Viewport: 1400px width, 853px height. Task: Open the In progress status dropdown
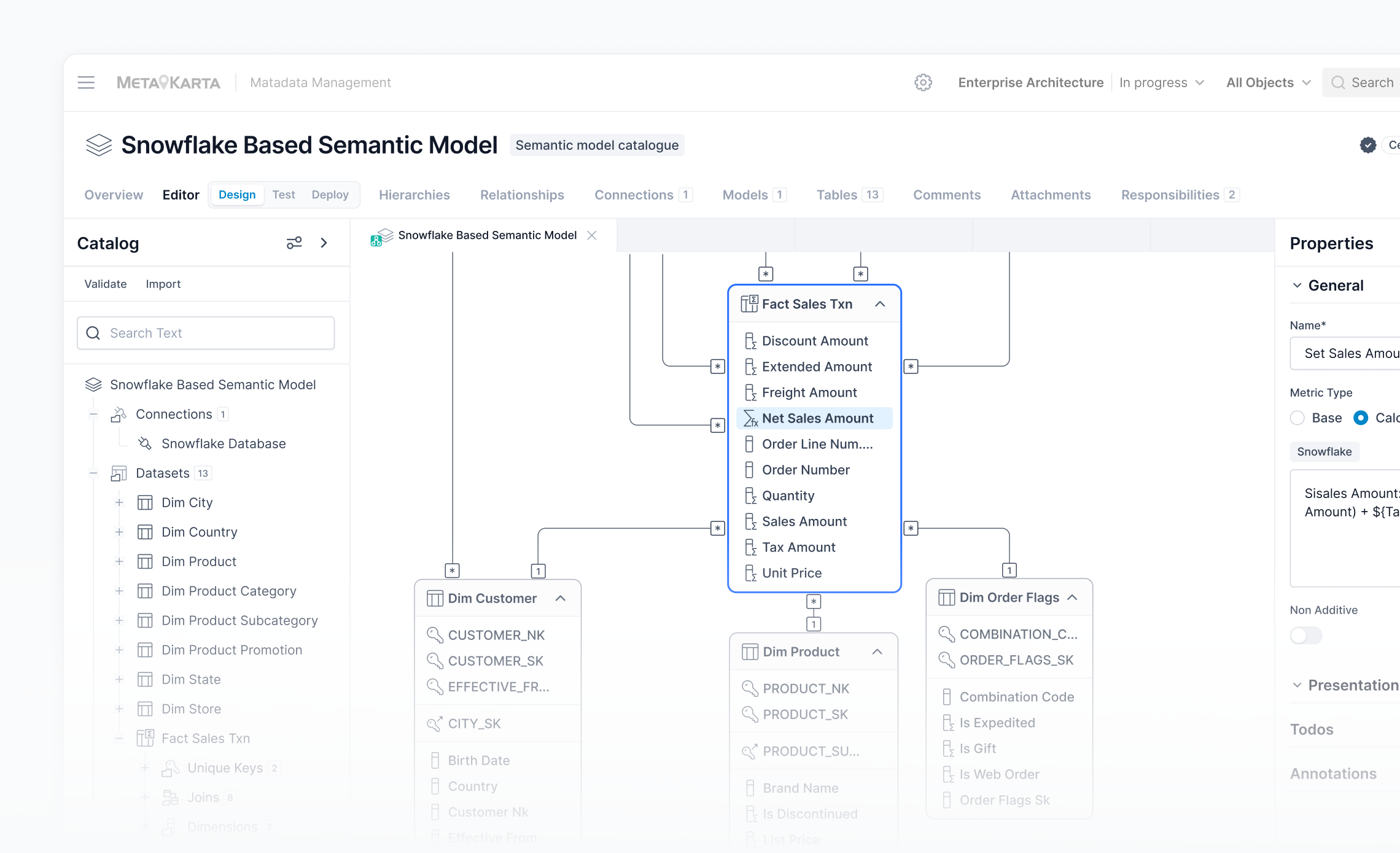click(x=1162, y=82)
